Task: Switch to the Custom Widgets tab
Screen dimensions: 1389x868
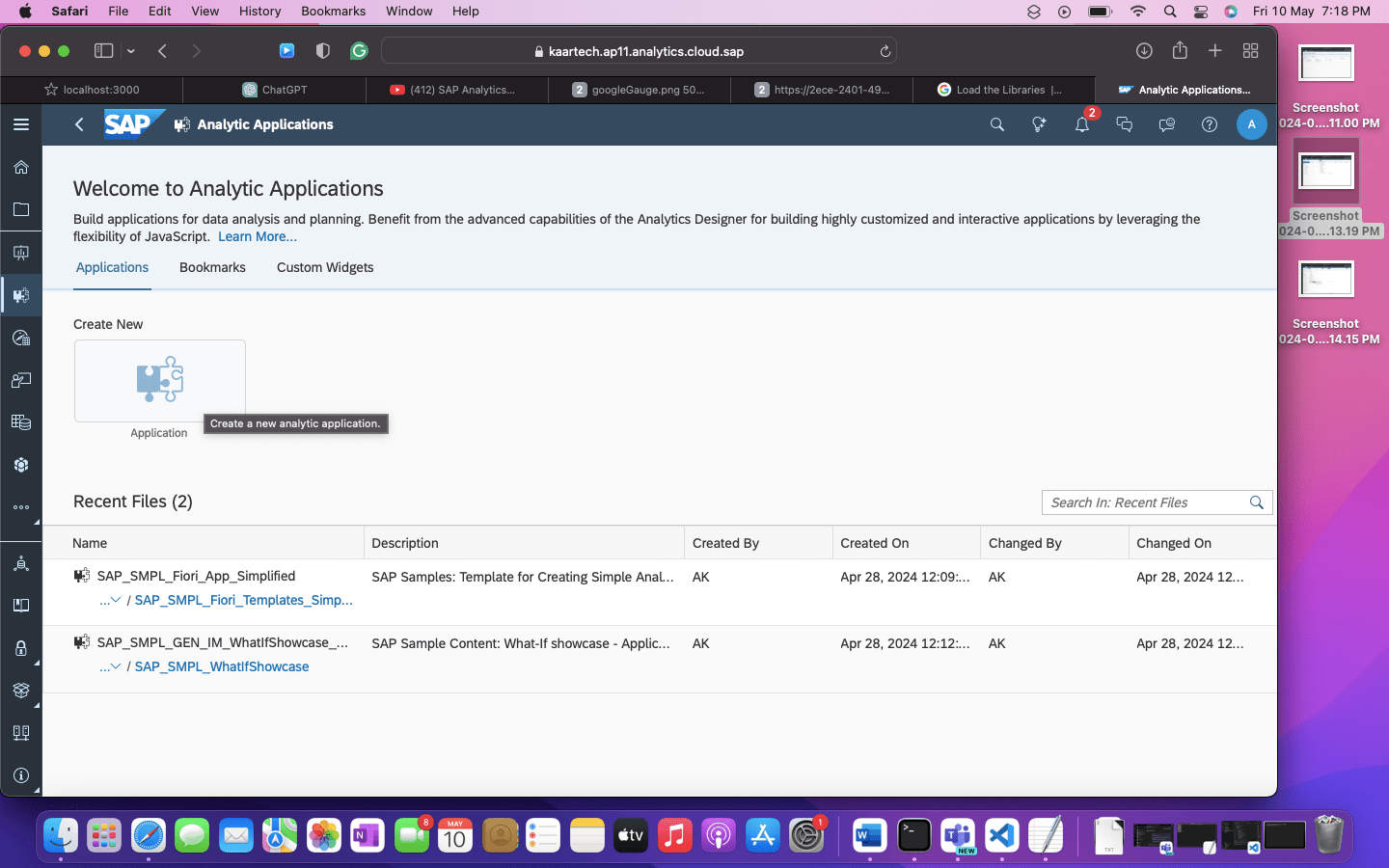Action: (x=325, y=267)
